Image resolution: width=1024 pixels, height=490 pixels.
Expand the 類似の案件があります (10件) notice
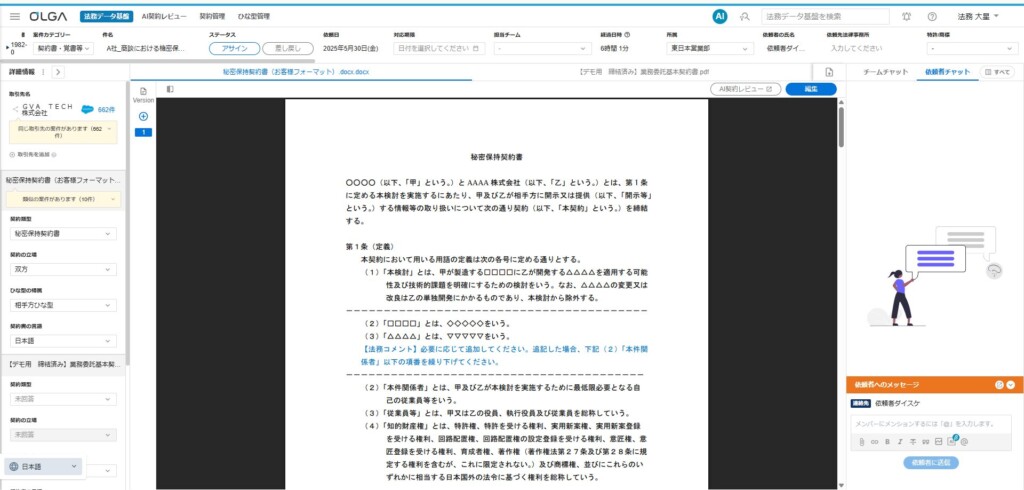63,199
